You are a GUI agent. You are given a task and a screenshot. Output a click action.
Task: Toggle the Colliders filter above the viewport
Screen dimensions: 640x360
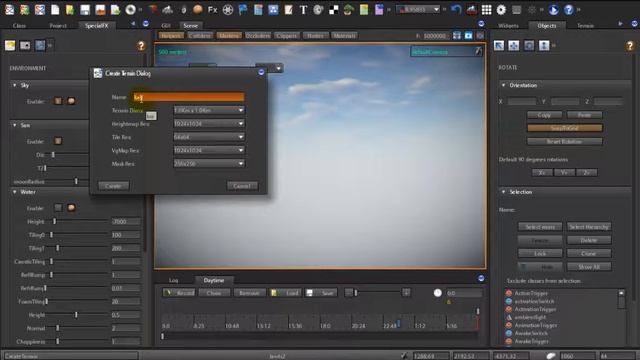click(x=200, y=36)
